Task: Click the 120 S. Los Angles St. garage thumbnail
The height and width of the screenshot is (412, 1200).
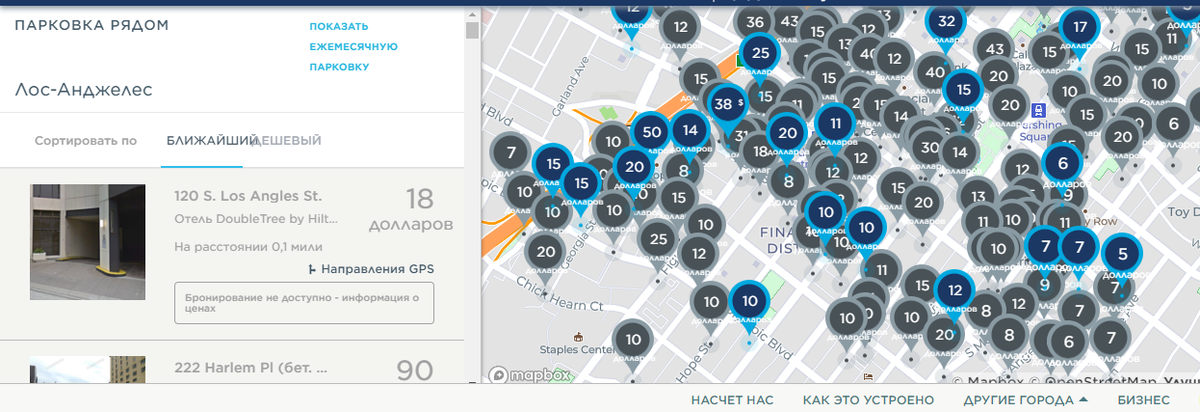Action: [x=88, y=242]
